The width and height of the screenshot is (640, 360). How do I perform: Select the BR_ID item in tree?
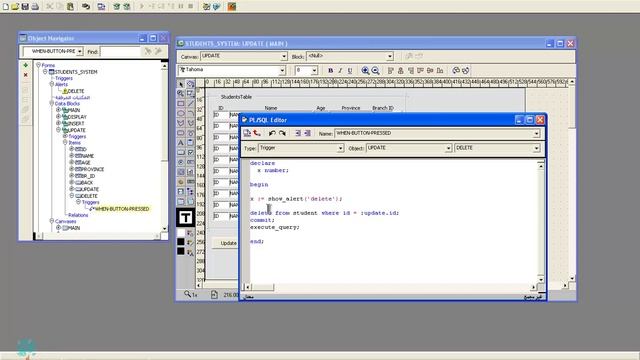pos(88,176)
